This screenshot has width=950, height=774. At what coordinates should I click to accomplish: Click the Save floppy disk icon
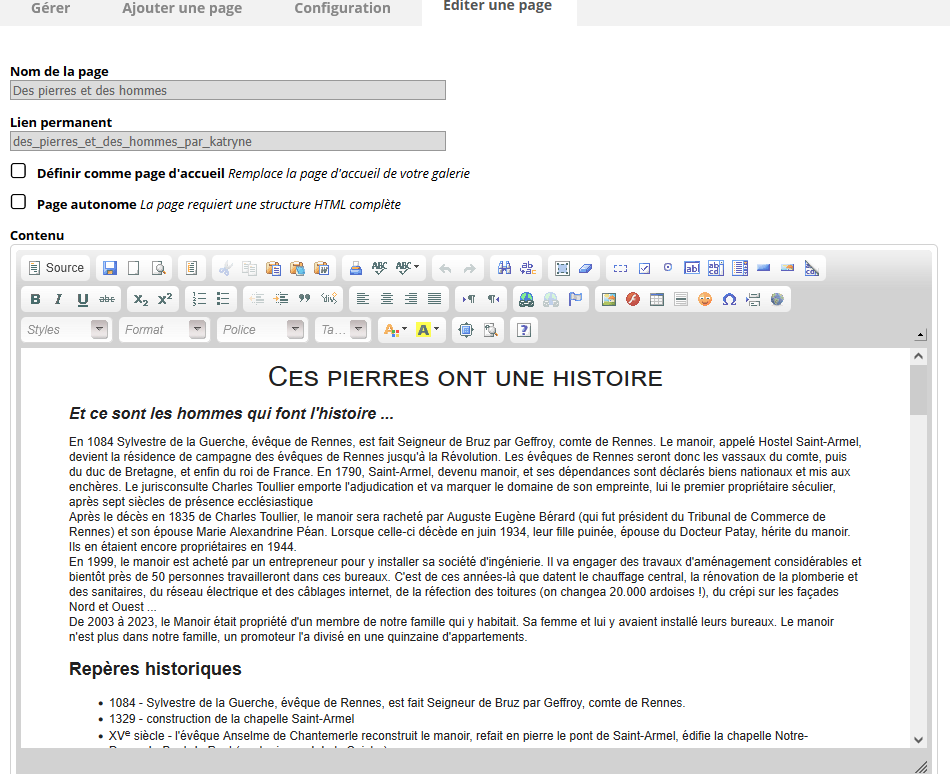(110, 268)
